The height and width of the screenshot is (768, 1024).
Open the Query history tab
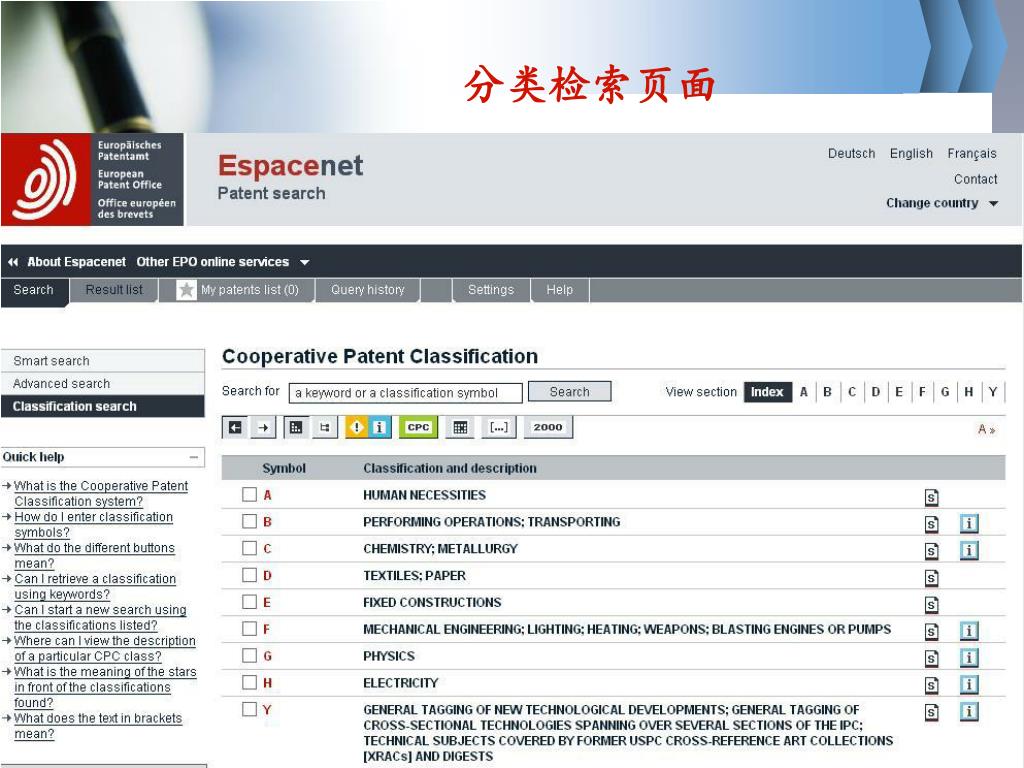(368, 290)
